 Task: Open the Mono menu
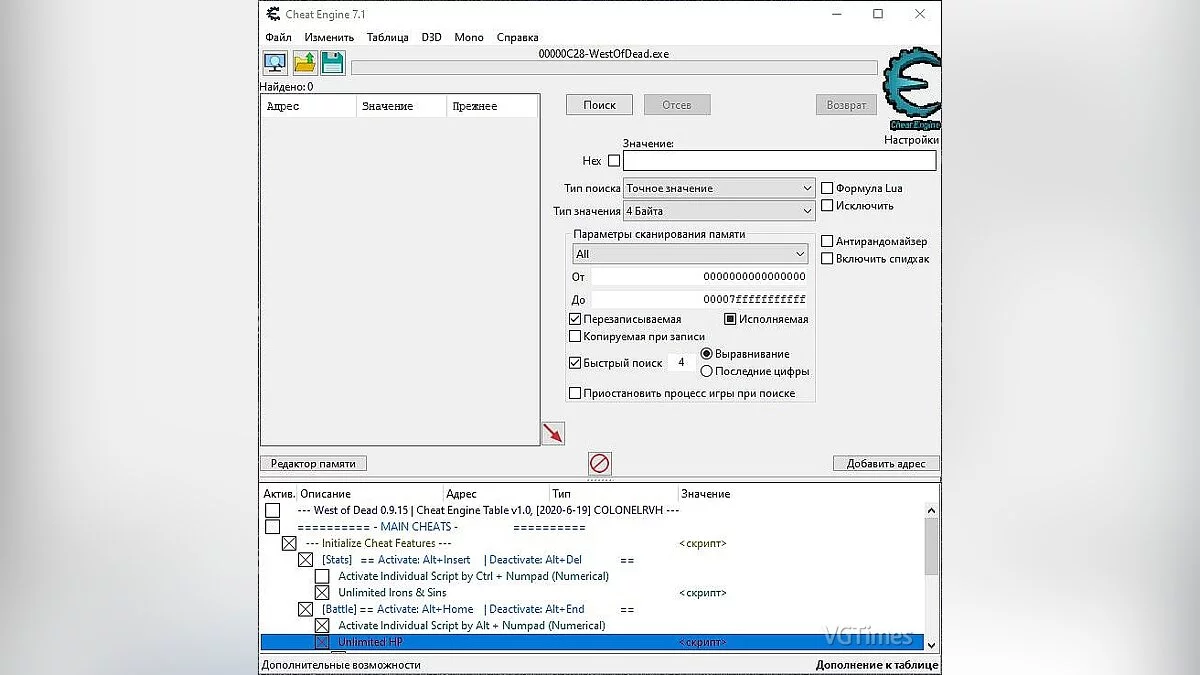coord(469,37)
